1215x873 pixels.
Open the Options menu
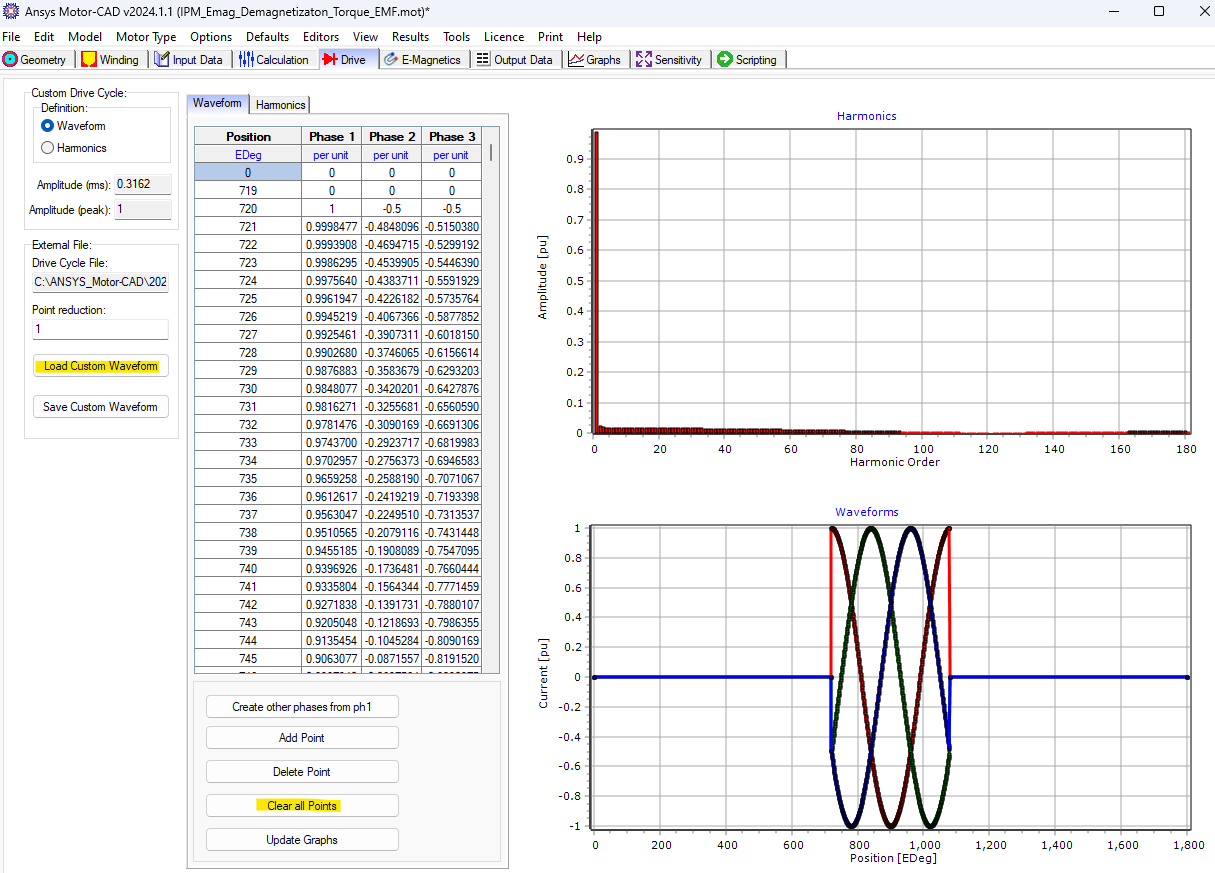[x=211, y=37]
